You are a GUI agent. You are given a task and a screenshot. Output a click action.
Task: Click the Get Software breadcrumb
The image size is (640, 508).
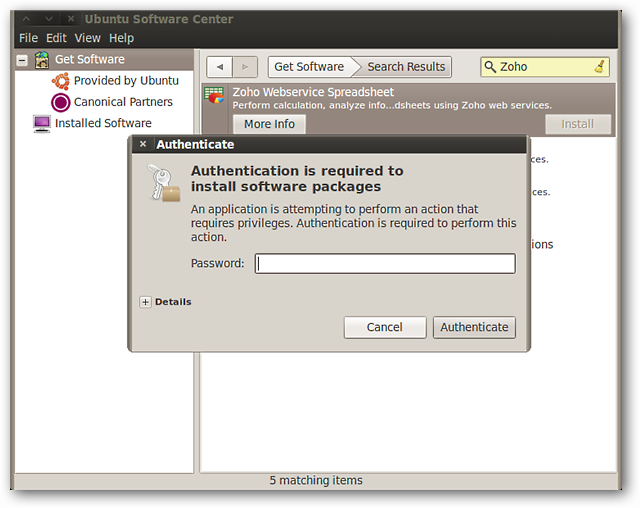[x=309, y=67]
